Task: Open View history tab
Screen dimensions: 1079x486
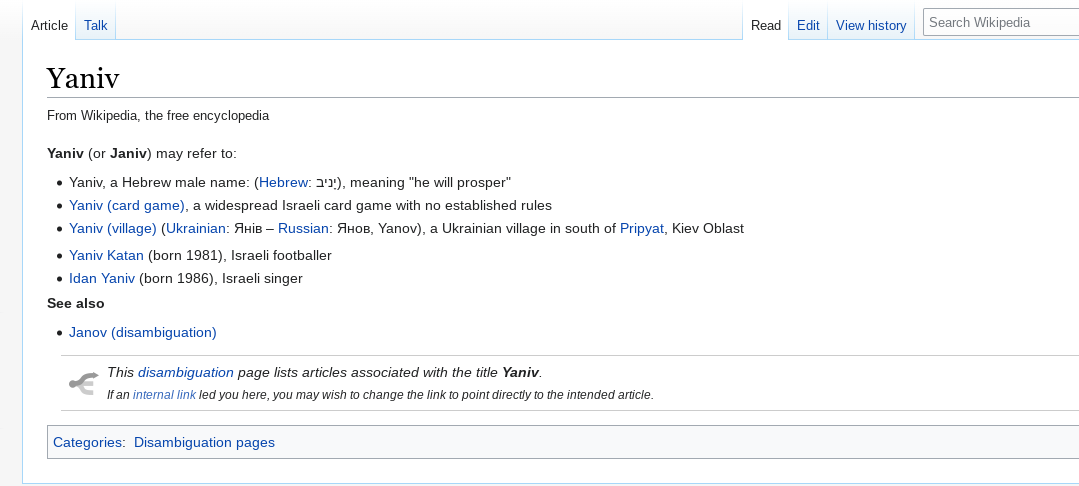Action: tap(870, 25)
